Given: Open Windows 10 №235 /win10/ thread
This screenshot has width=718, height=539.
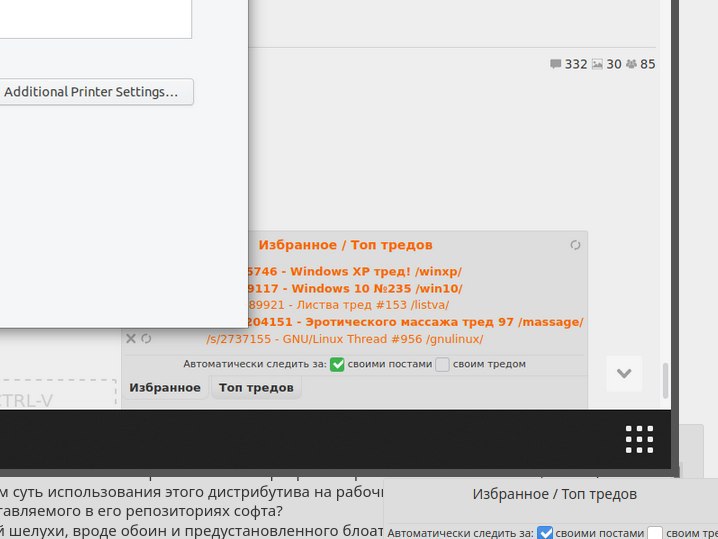Looking at the screenshot, I should click(x=355, y=289).
